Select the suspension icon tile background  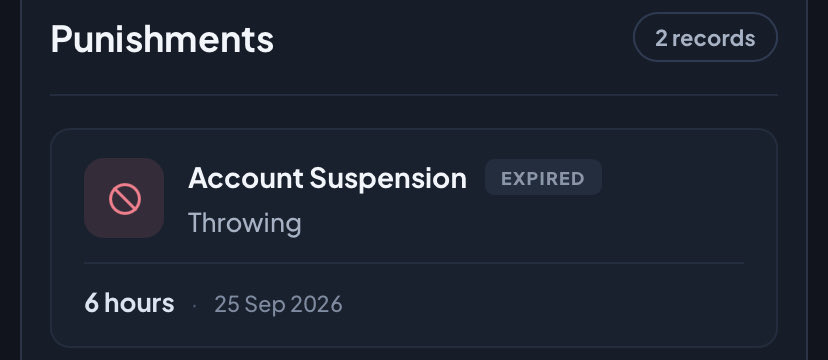124,198
